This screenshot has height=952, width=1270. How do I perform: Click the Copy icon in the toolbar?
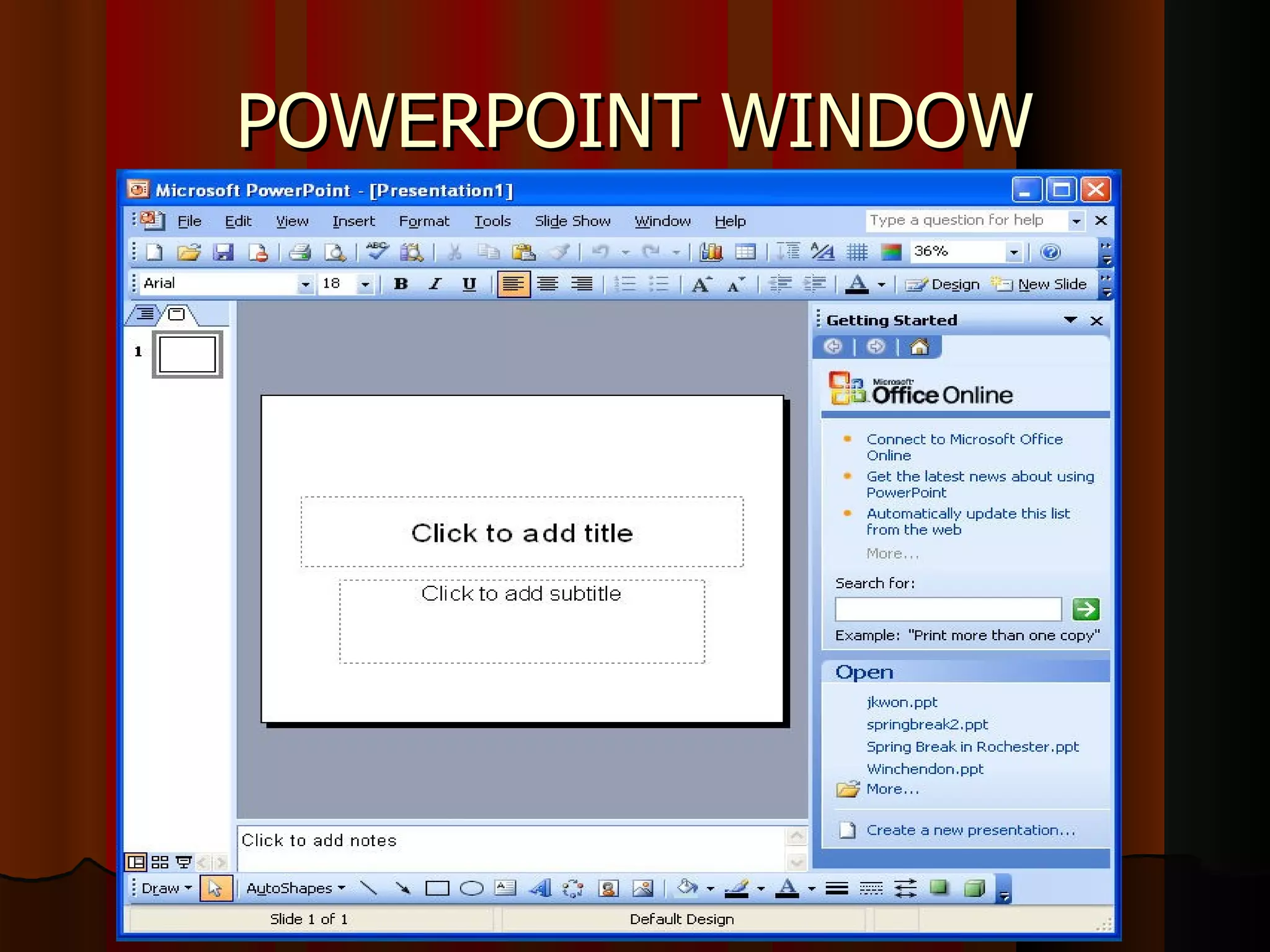tap(489, 252)
